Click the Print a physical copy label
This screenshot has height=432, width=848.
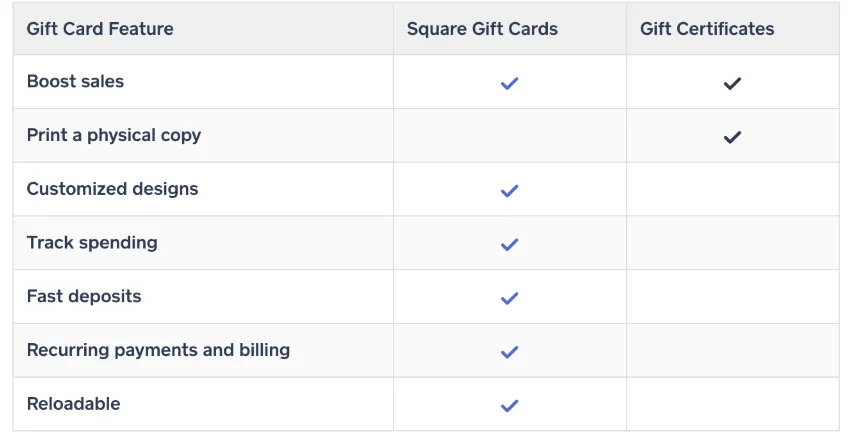pos(114,135)
